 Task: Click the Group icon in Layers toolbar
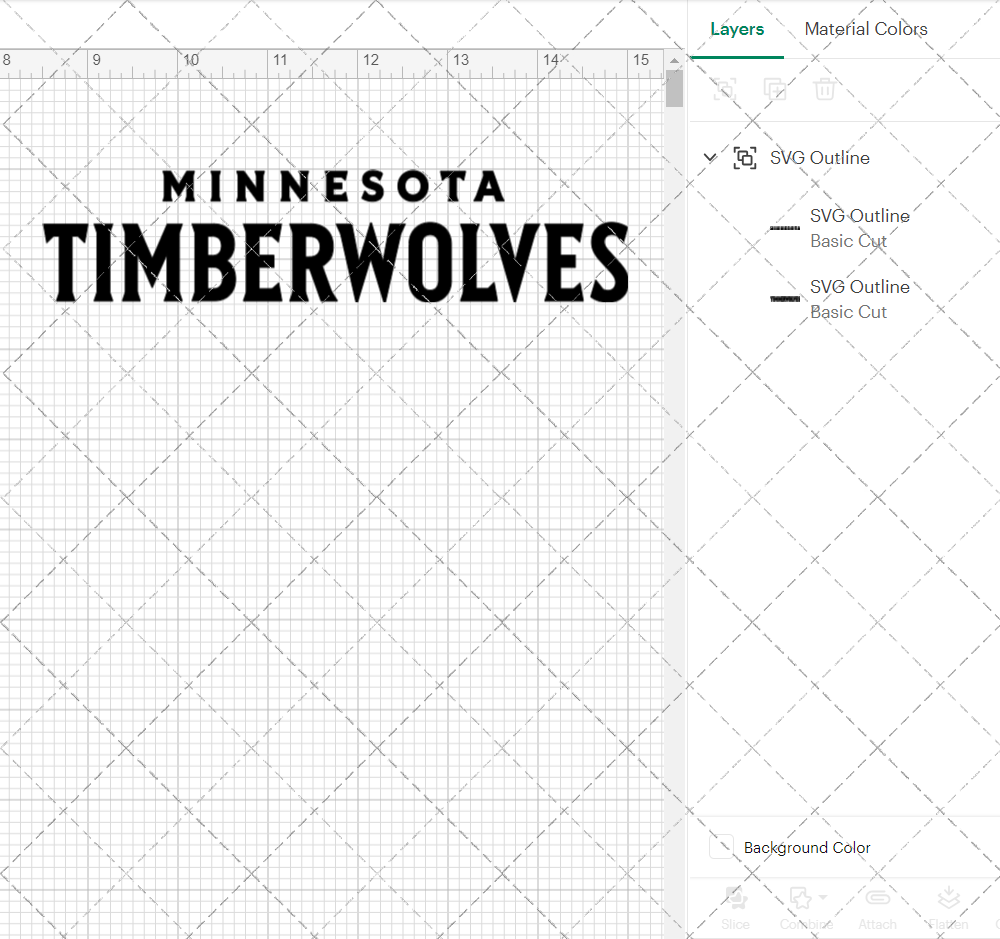click(724, 89)
